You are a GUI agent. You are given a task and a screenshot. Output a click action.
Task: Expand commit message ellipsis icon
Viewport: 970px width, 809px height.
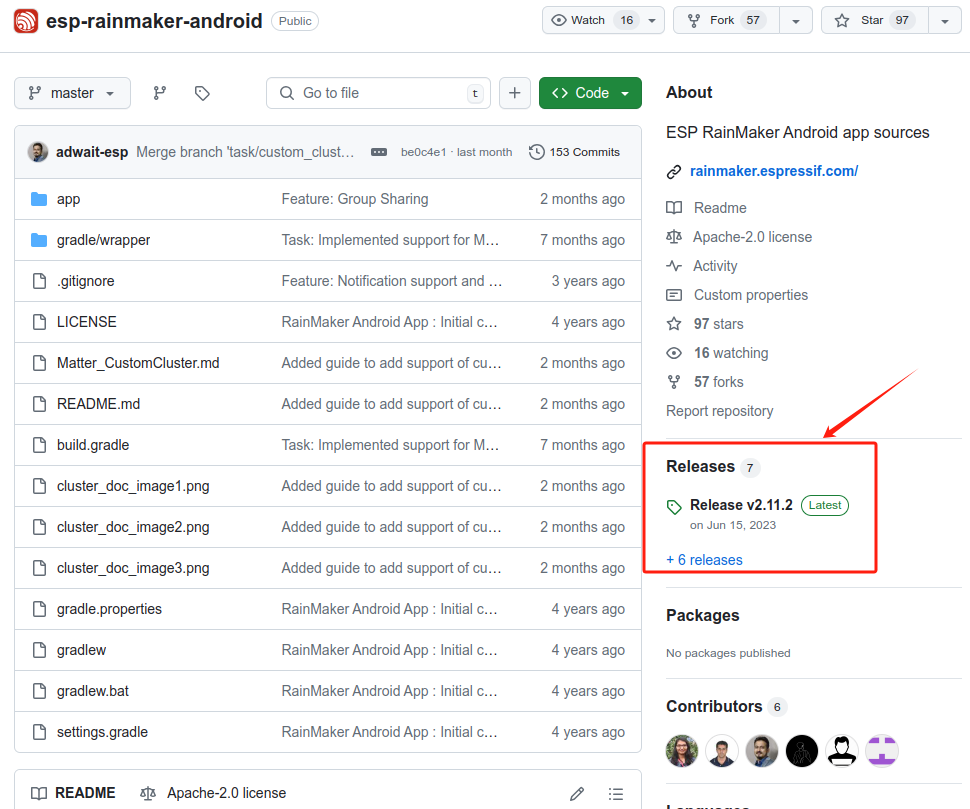(x=379, y=152)
